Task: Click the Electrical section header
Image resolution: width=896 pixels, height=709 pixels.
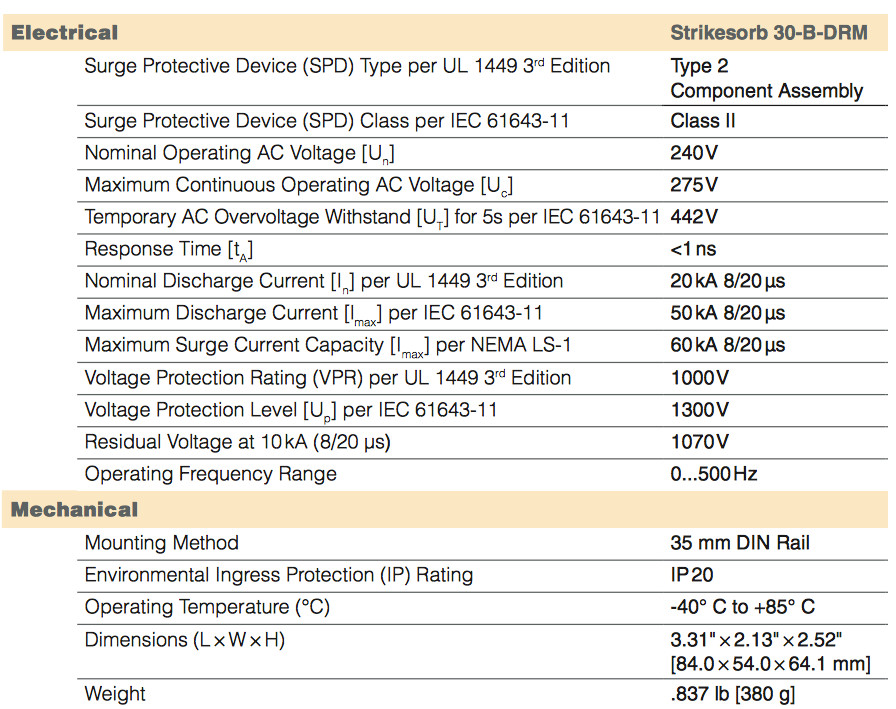Action: pos(64,33)
